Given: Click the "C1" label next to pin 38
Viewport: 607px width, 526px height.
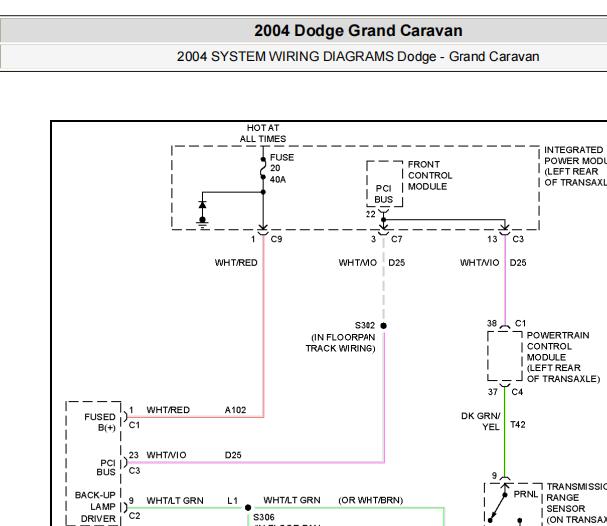Looking at the screenshot, I should tap(521, 323).
